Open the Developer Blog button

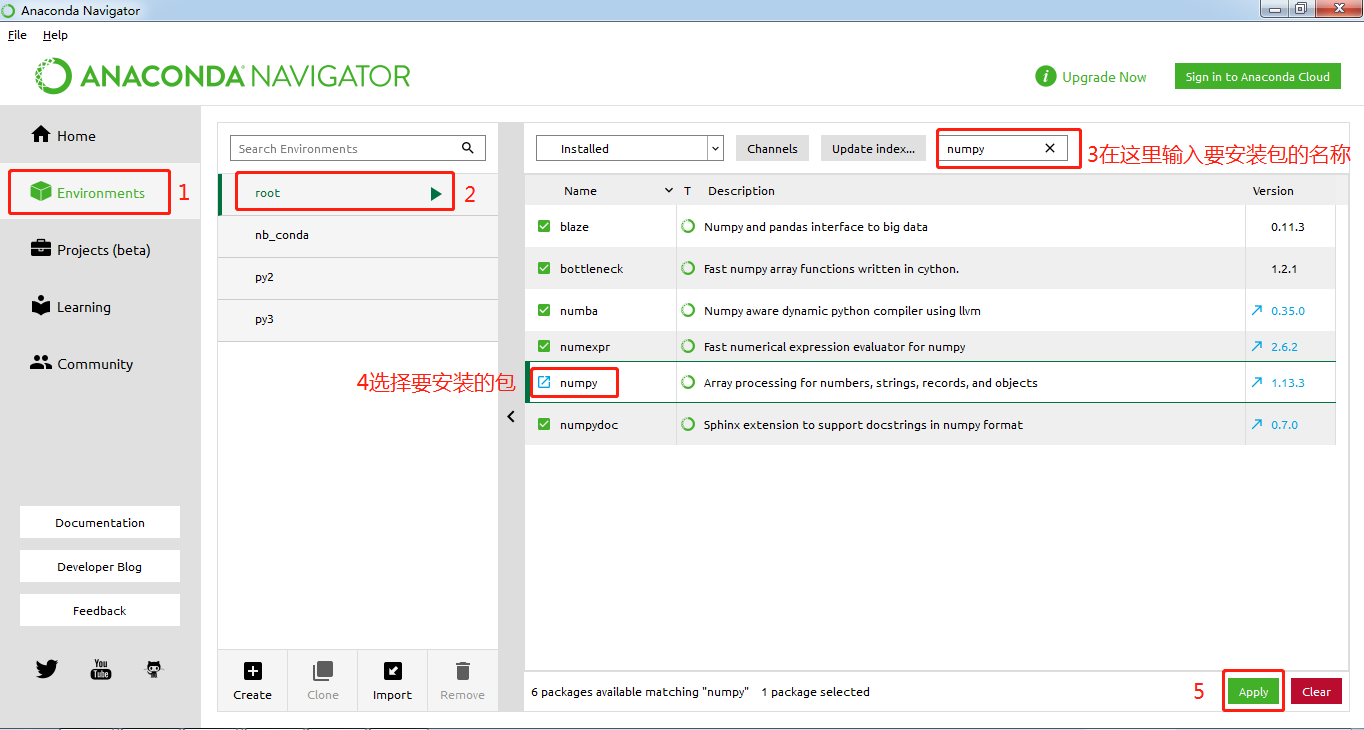(x=100, y=566)
